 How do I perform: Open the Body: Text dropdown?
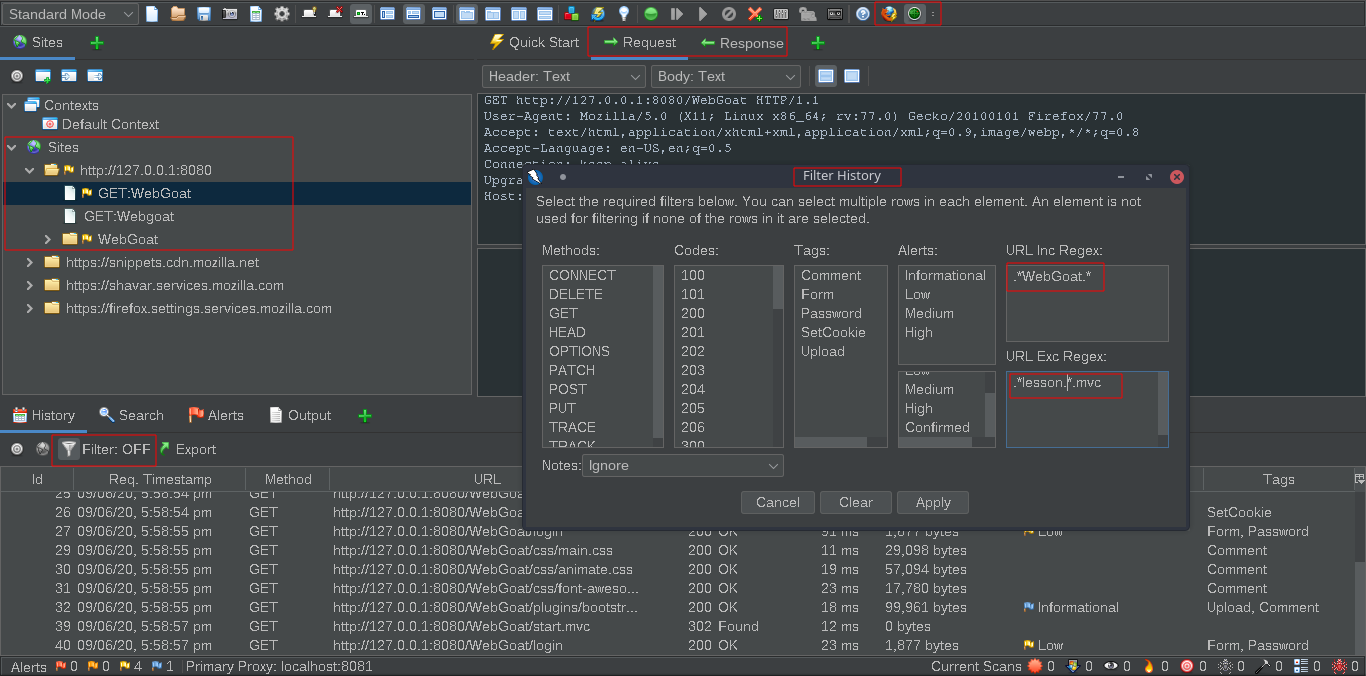click(726, 76)
